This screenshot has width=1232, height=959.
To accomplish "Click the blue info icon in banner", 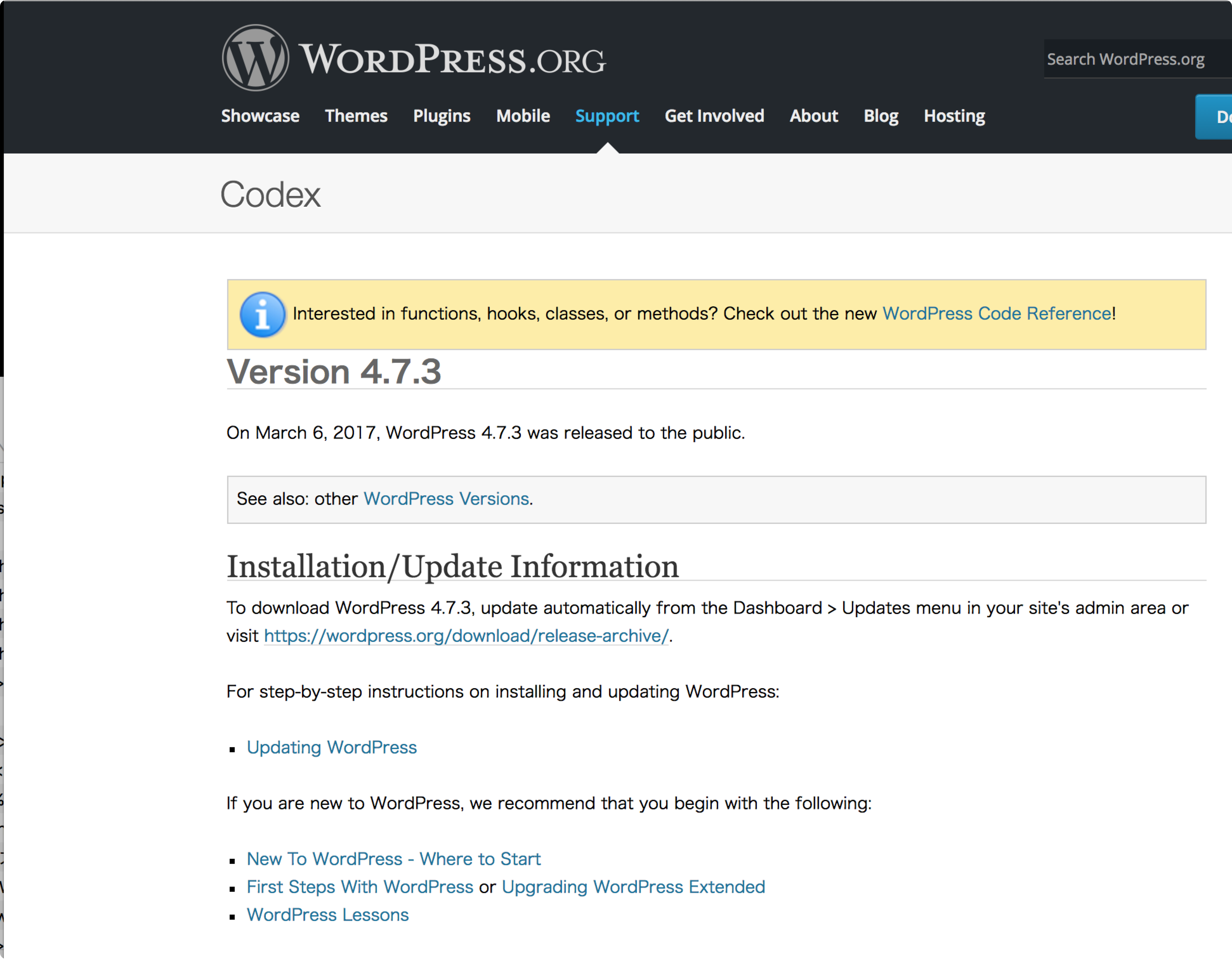I will pyautogui.click(x=262, y=315).
